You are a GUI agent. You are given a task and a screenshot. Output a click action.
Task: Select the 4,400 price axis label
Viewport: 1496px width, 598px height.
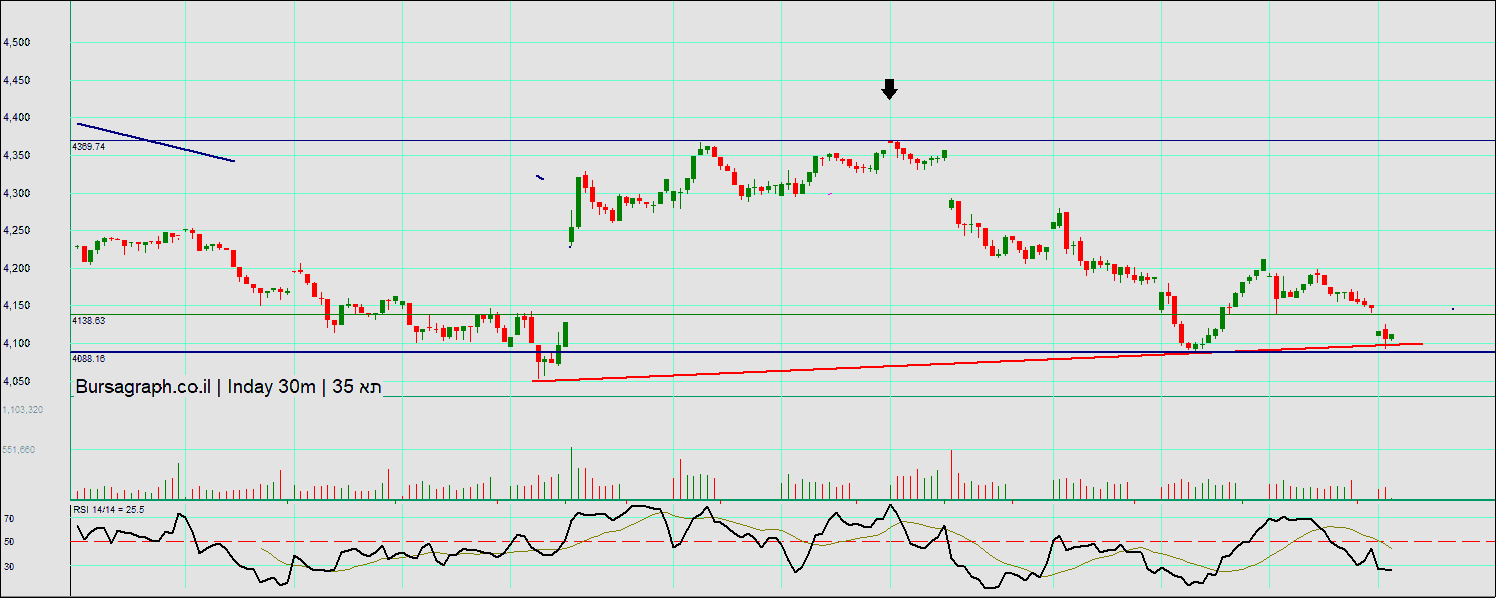(16, 118)
